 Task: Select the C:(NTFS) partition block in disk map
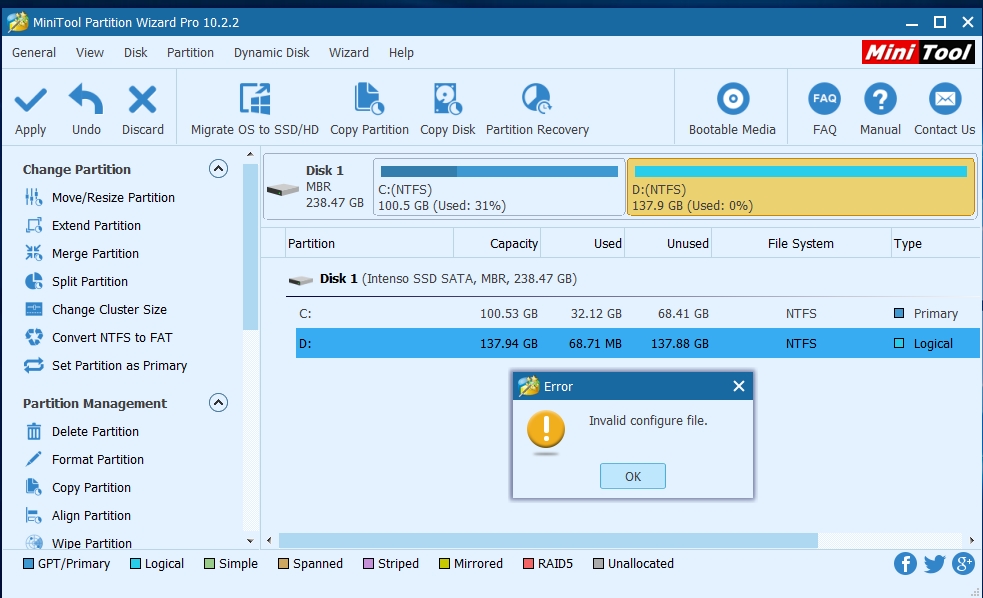coord(499,187)
